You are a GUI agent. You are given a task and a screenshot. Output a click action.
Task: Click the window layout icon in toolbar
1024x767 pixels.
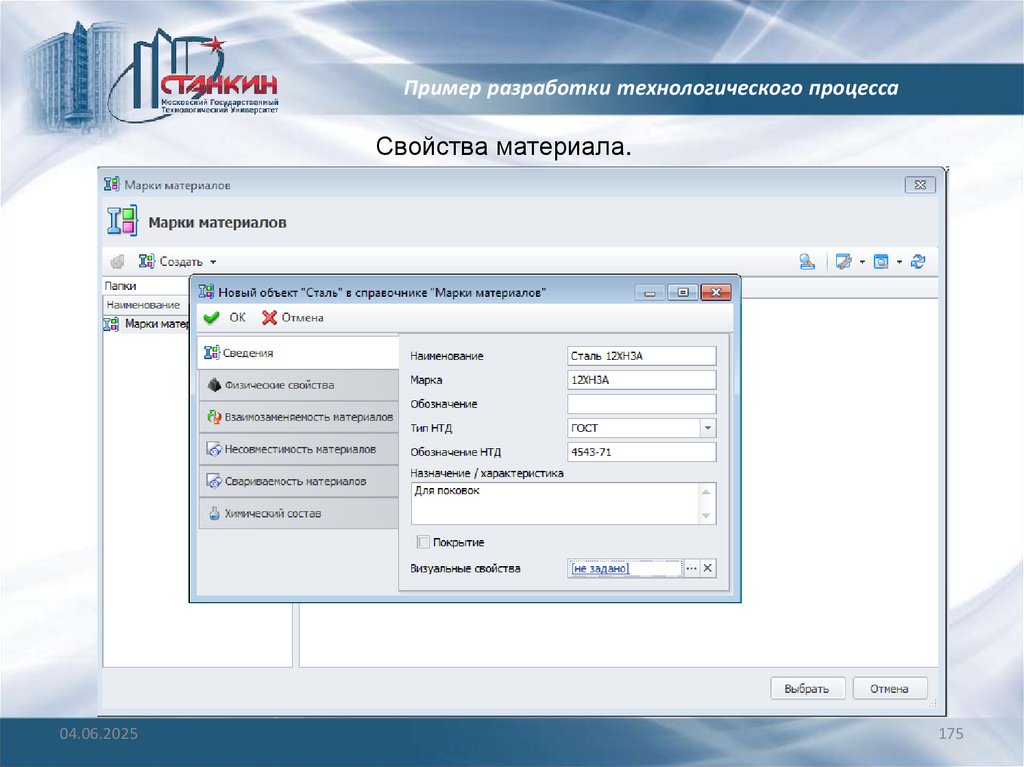[x=881, y=261]
